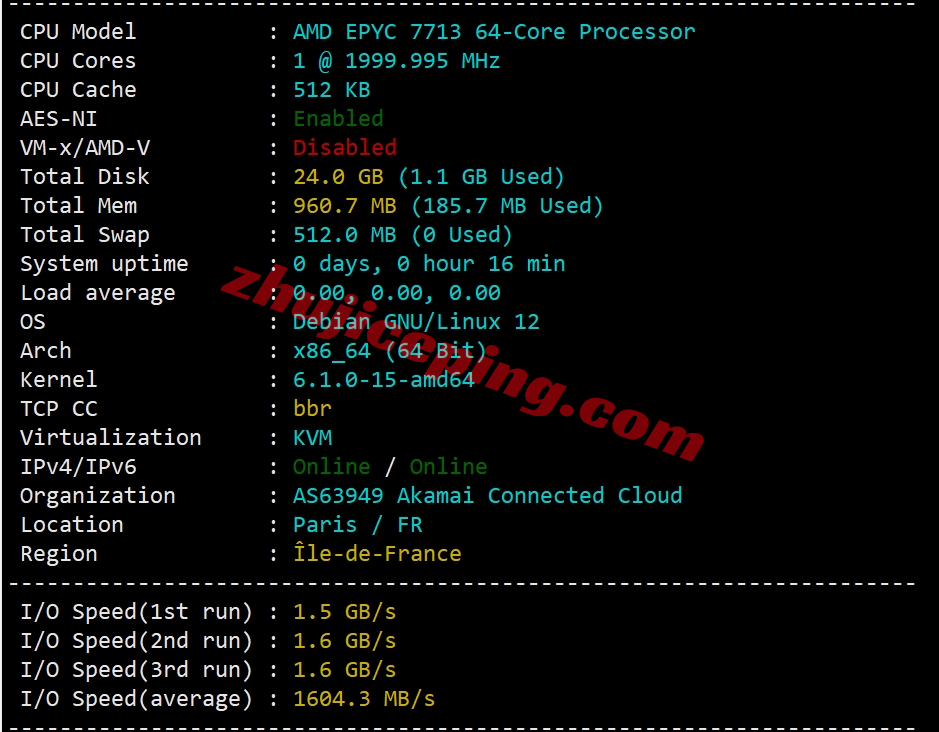This screenshot has width=939, height=732.
Task: Click the System uptime value 16 min
Action: pos(526,264)
